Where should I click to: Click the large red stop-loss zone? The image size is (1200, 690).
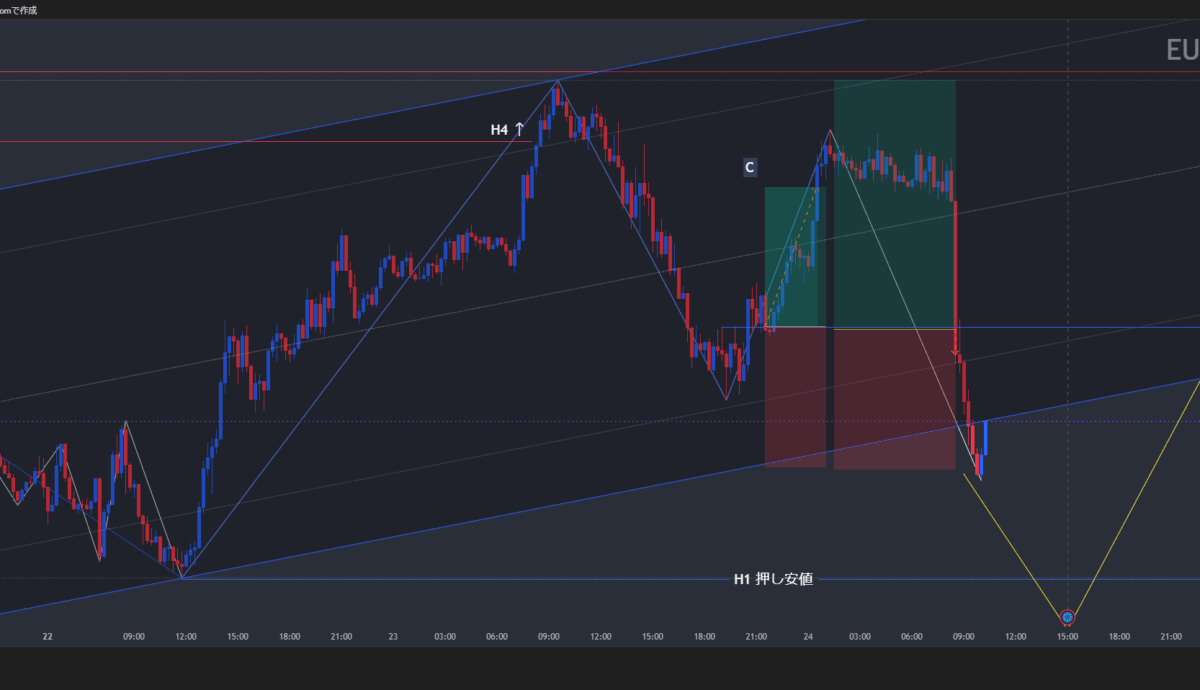[894, 398]
